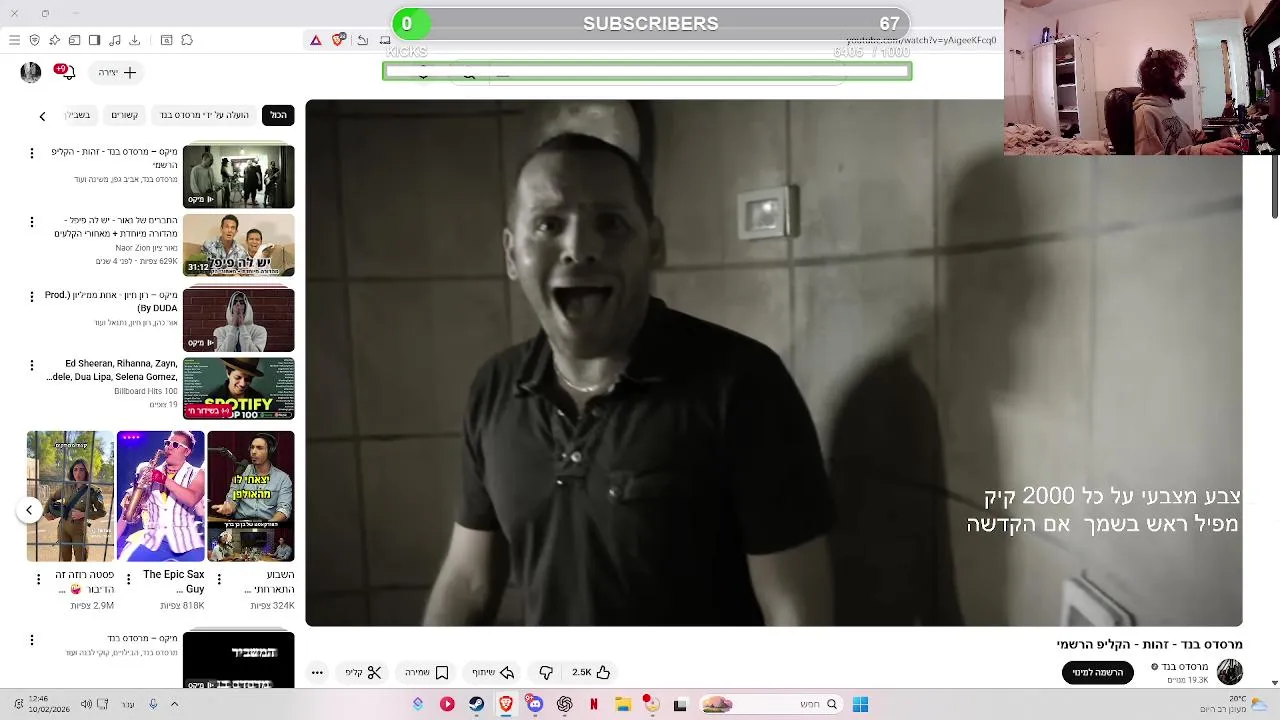The width and height of the screenshot is (1280, 720).
Task: Open the volume speaker tray icon
Action: pos(86,704)
